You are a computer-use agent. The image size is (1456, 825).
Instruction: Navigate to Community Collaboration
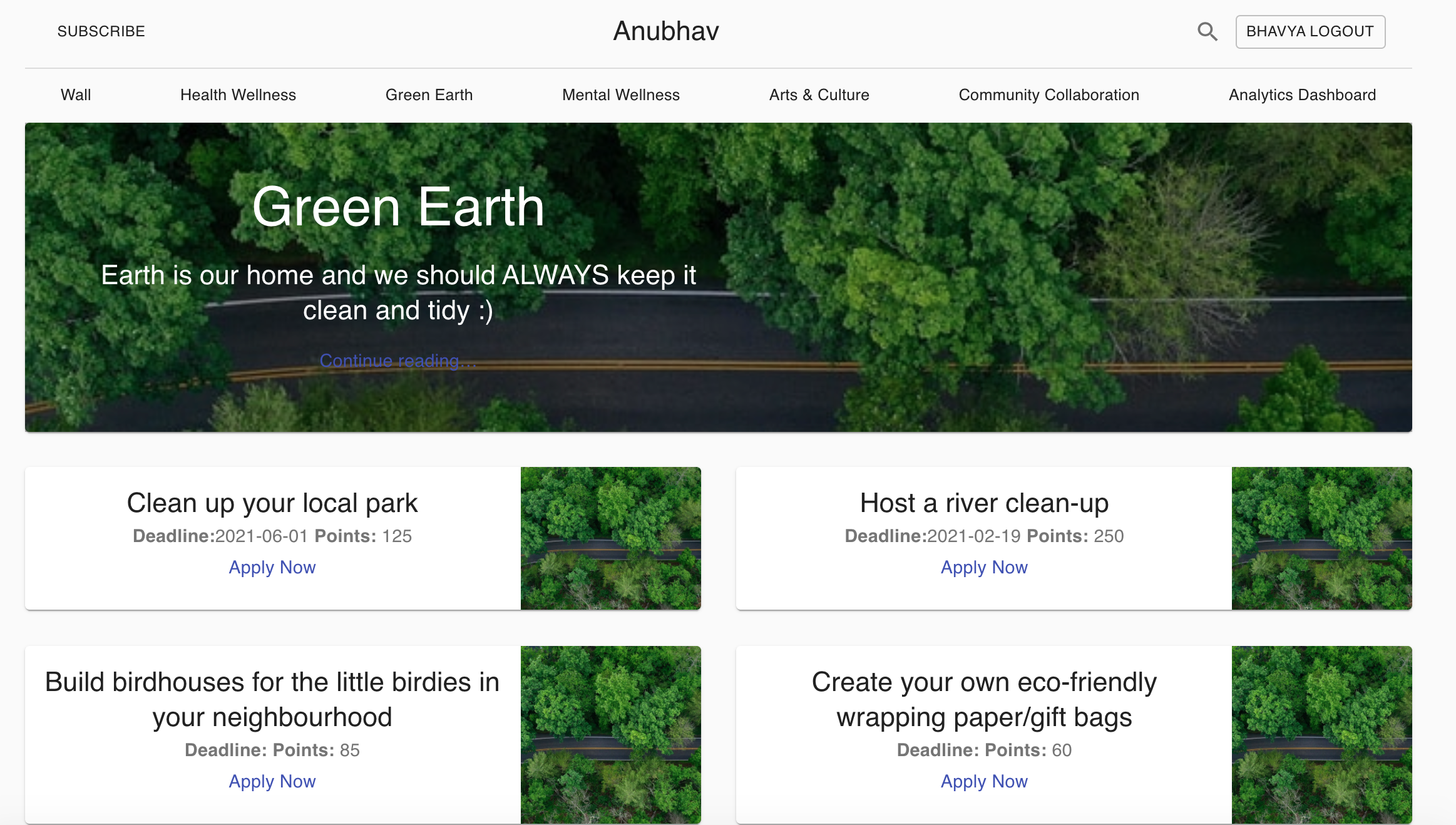point(1048,95)
